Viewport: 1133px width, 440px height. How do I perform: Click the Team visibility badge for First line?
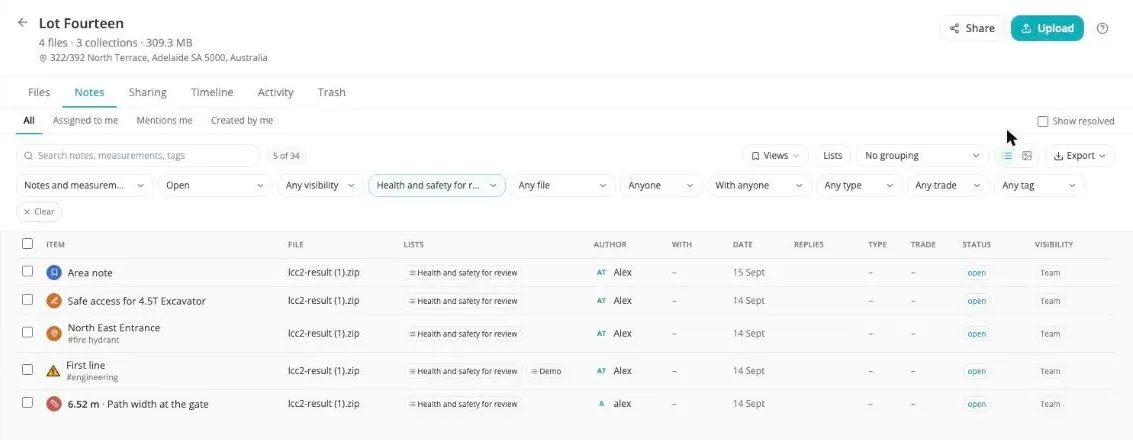tap(1049, 371)
